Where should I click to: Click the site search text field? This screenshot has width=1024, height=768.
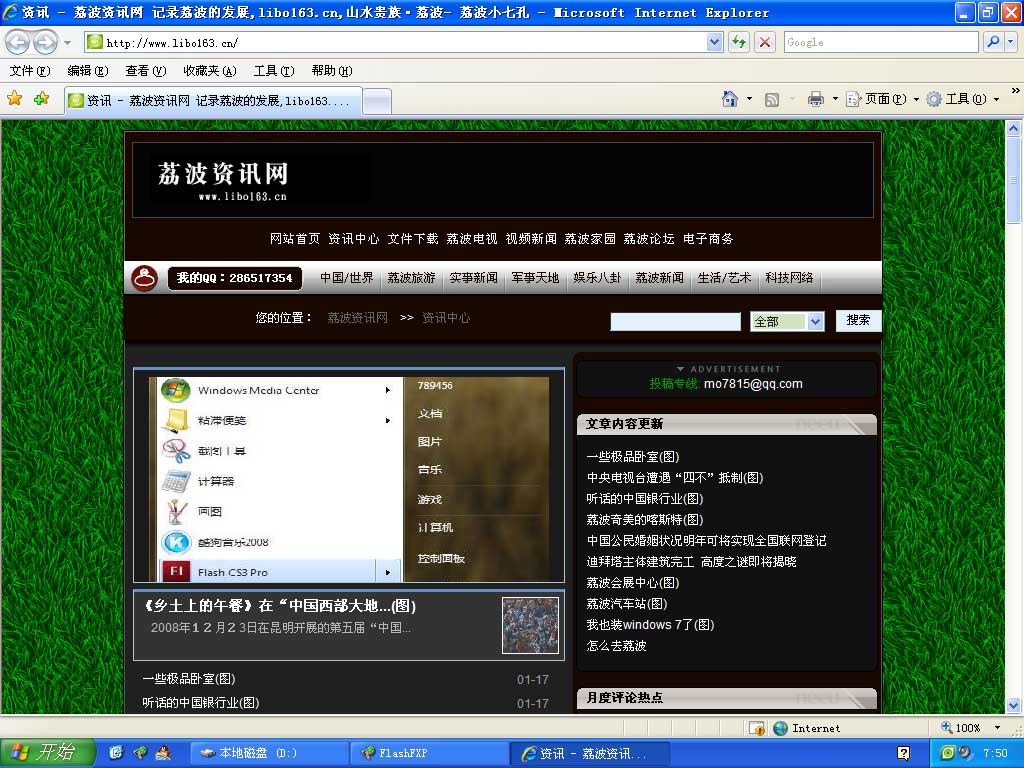(675, 321)
